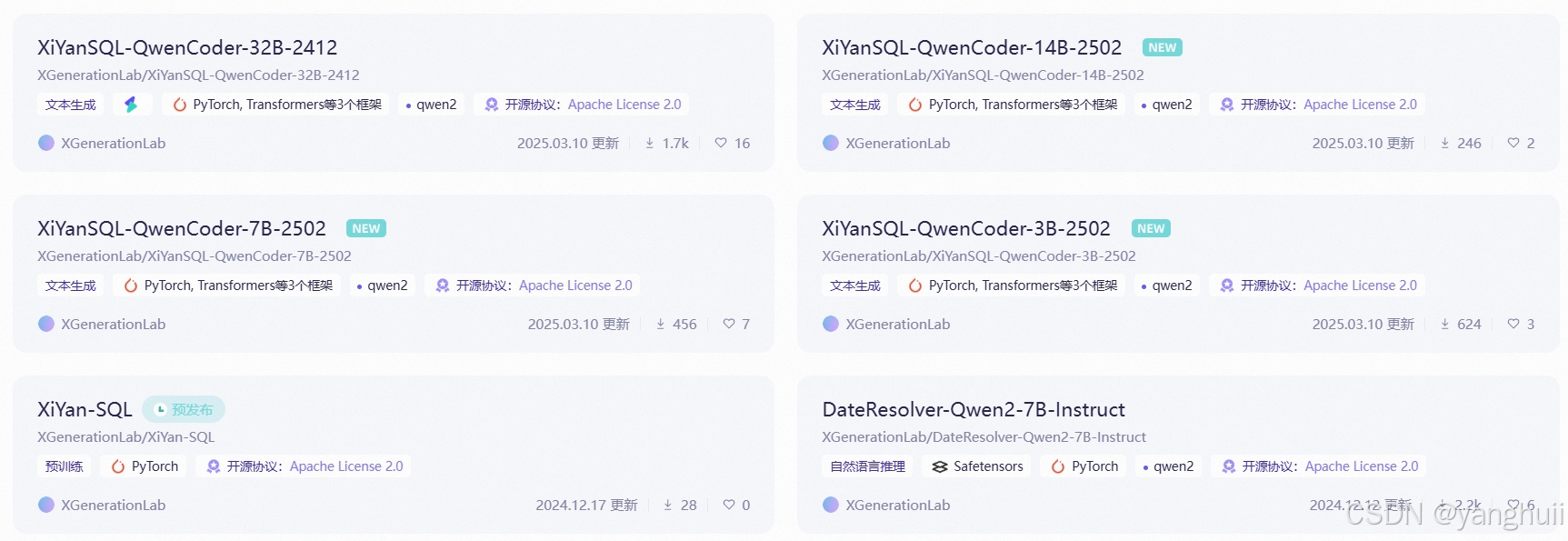Click the Safetensors layers icon on DateResolver card
The height and width of the screenshot is (541, 1568).
pyautogui.click(x=940, y=466)
